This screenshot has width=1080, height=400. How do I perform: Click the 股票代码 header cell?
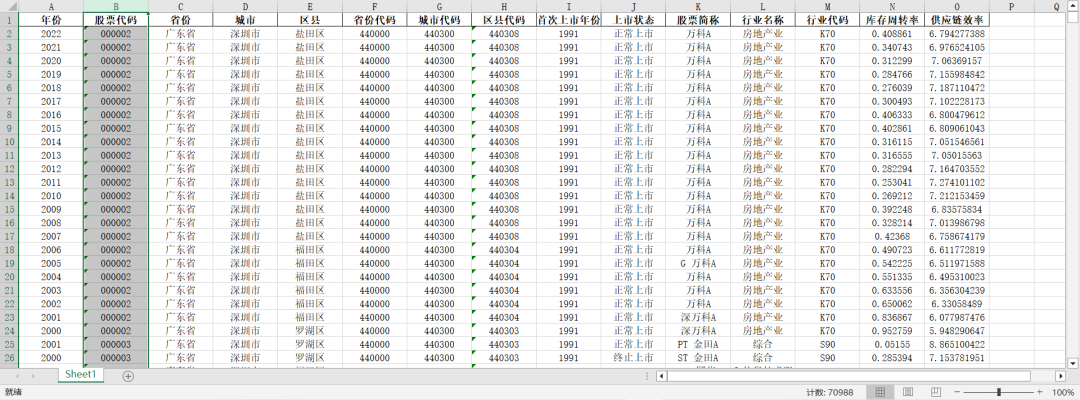116,20
